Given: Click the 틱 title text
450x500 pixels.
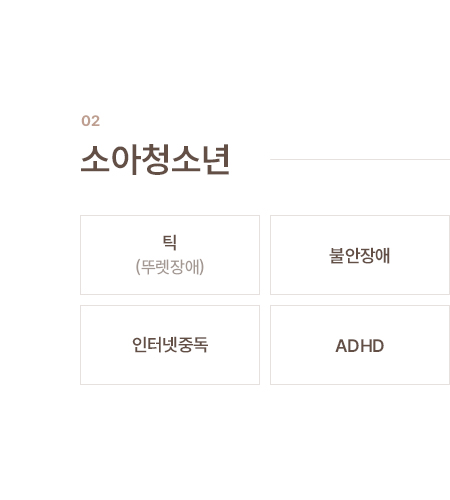Looking at the screenshot, I should [170, 242].
